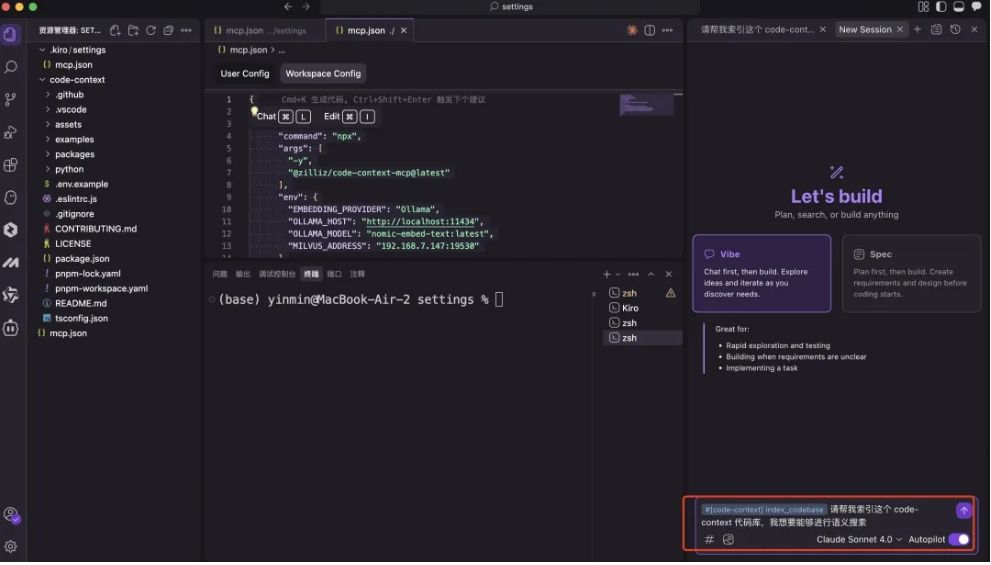Viewport: 991px width, 565px height.
Task: Toggle the Autopilot switch off
Action: point(959,540)
